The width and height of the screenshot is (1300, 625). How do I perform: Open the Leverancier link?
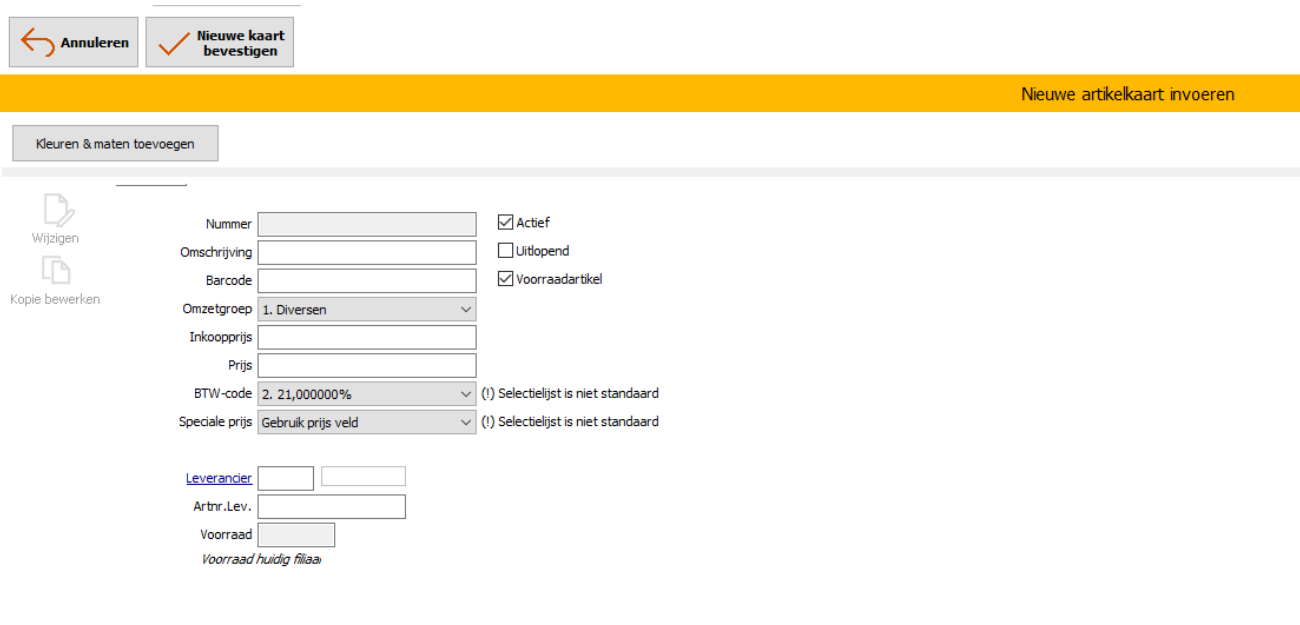218,478
